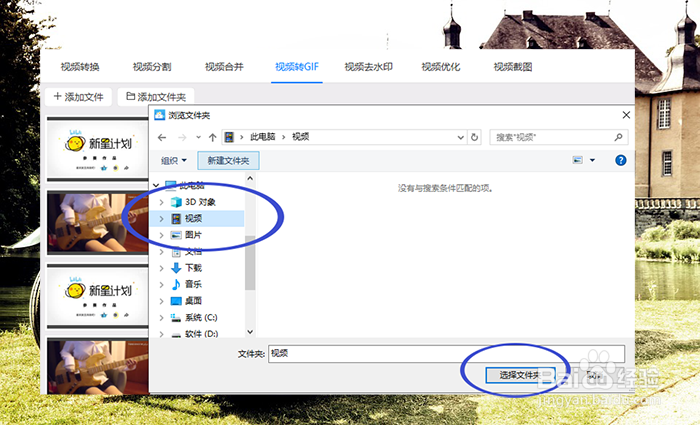Select the bottom guitar video thumbnail
The image size is (700, 425).
pos(98,366)
